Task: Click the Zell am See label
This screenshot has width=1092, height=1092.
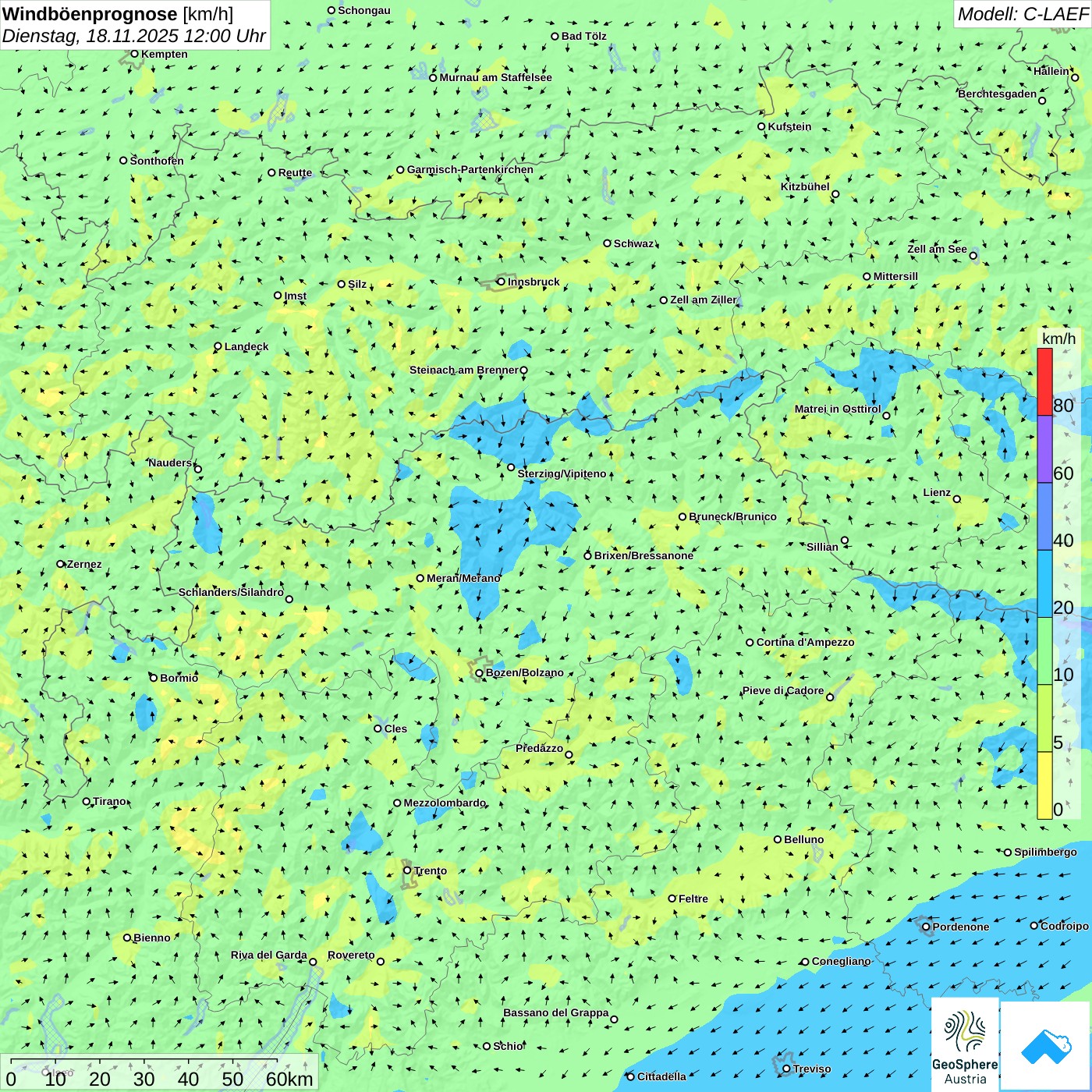Action: click(937, 249)
